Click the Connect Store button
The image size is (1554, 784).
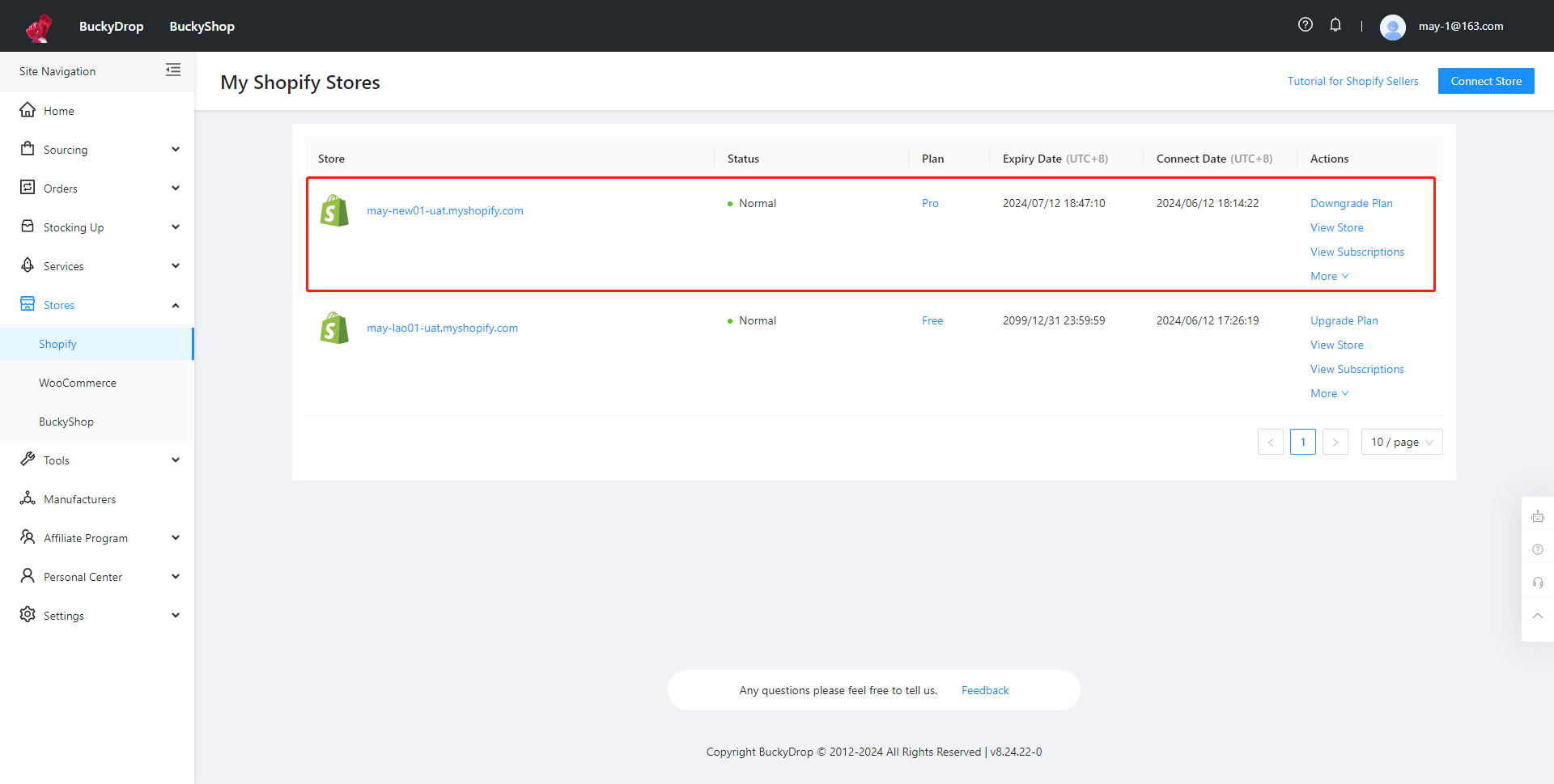pos(1486,81)
